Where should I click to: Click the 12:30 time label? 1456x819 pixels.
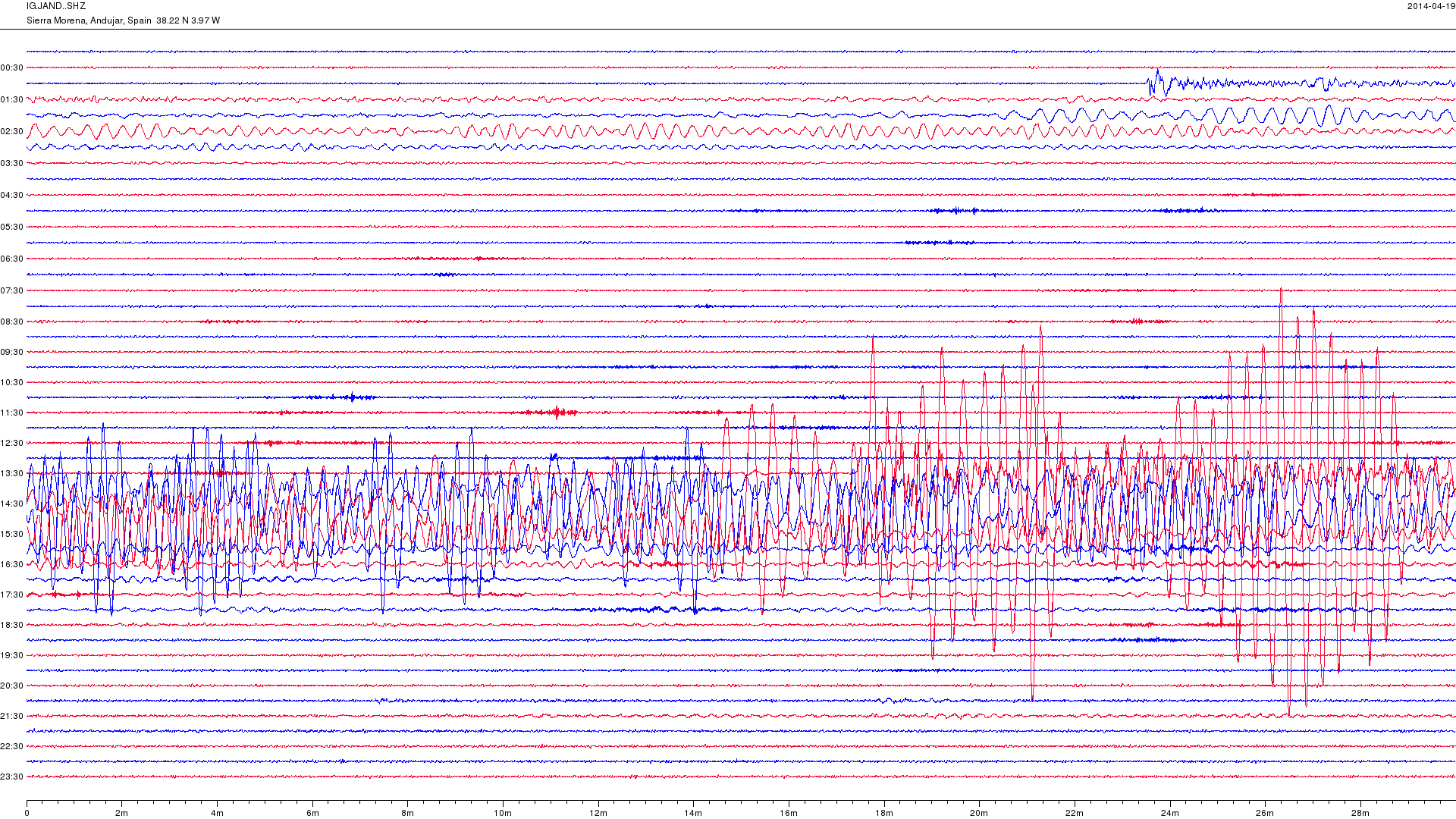click(12, 444)
